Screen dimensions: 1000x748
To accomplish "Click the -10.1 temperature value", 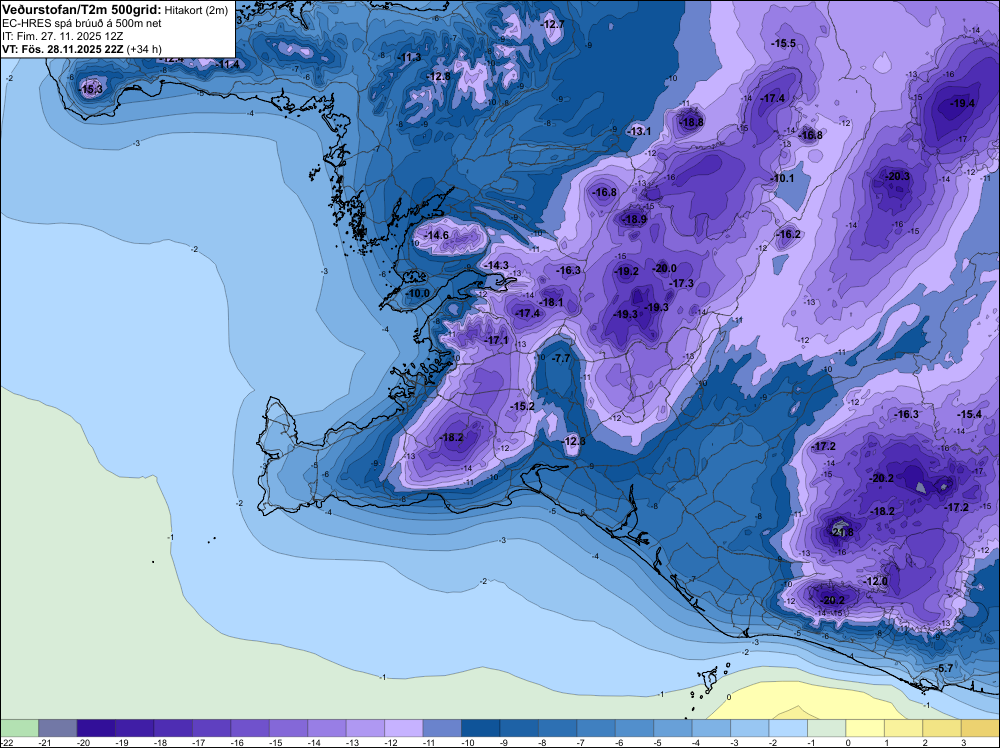I will point(783,179).
